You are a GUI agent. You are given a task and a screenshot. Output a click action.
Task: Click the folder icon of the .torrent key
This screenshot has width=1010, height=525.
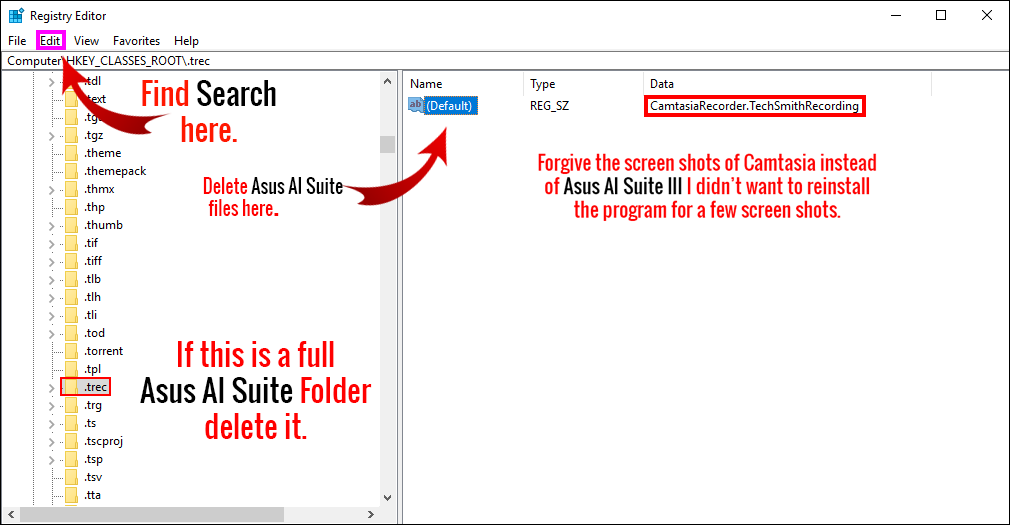(x=71, y=351)
